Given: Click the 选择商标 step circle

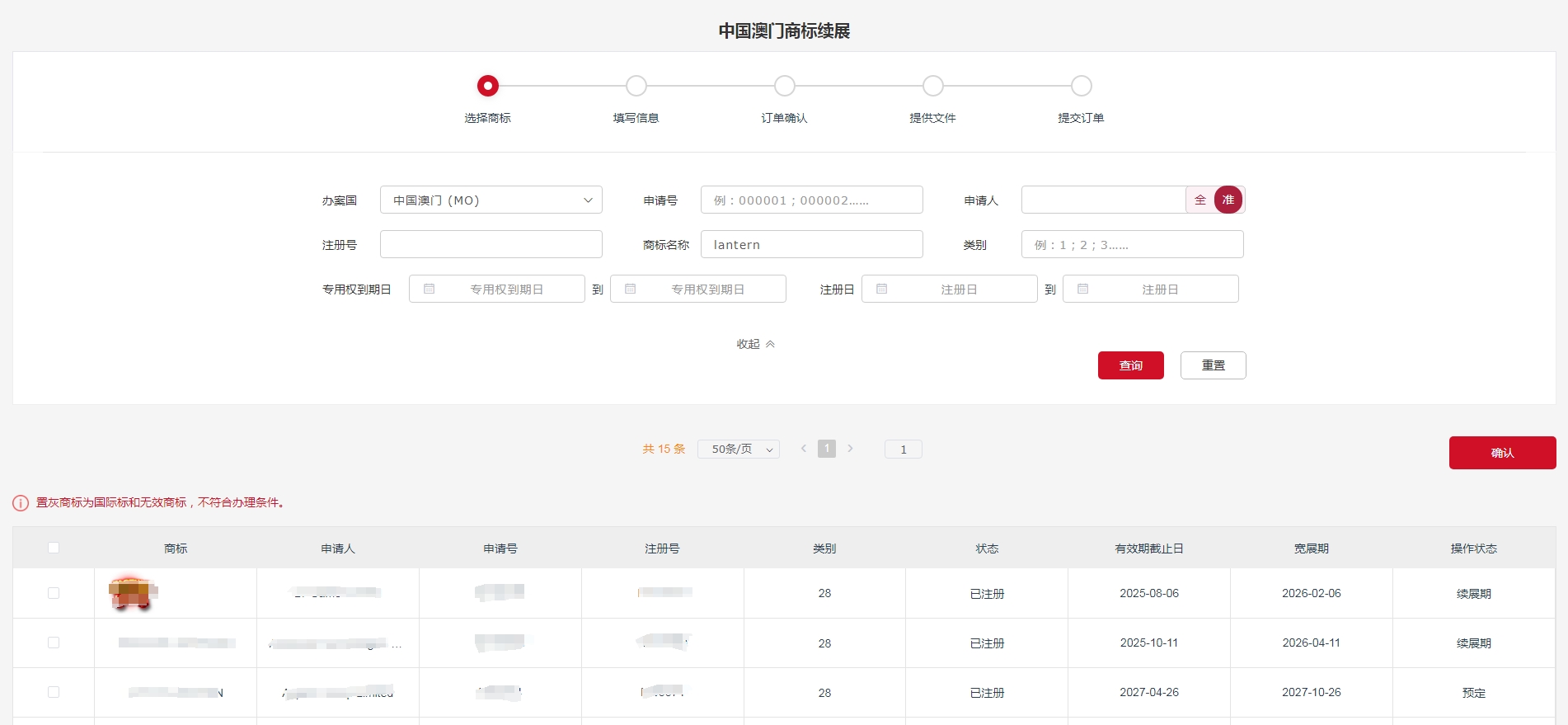Looking at the screenshot, I should click(x=488, y=86).
